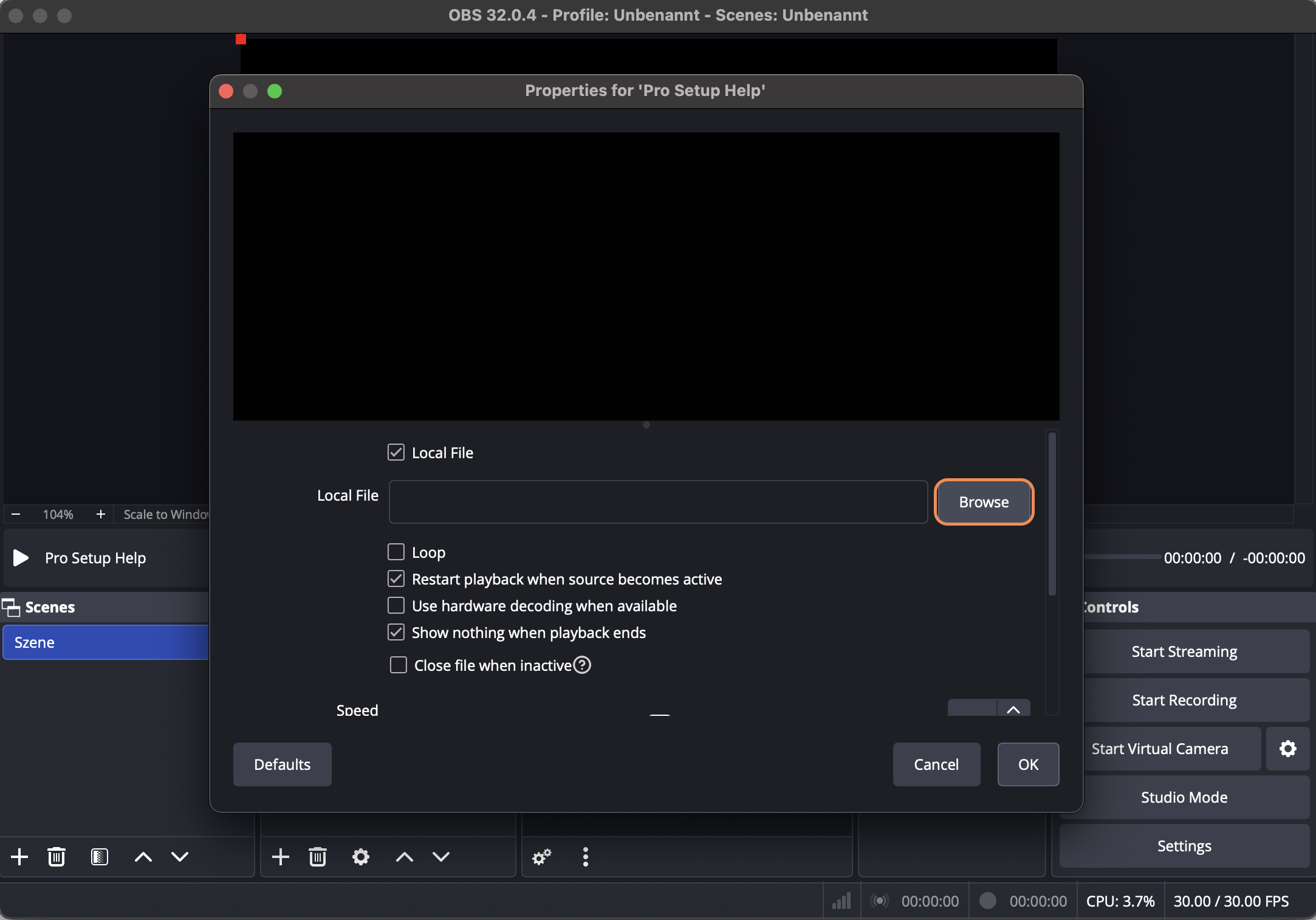Image resolution: width=1316 pixels, height=920 pixels.
Task: Click the media playback seek slider
Action: 1122,557
